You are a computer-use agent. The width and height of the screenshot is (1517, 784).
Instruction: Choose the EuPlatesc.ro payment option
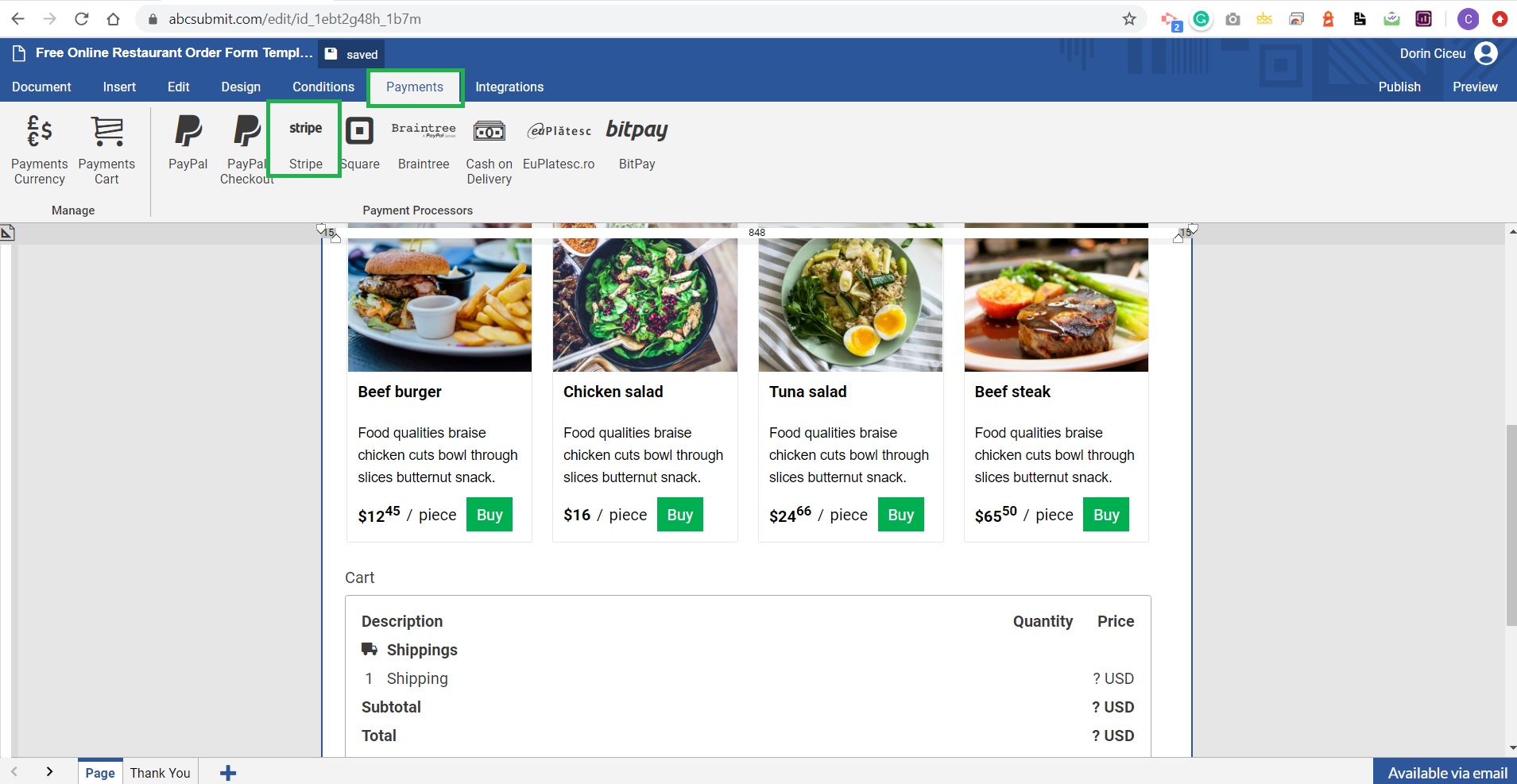tap(559, 143)
